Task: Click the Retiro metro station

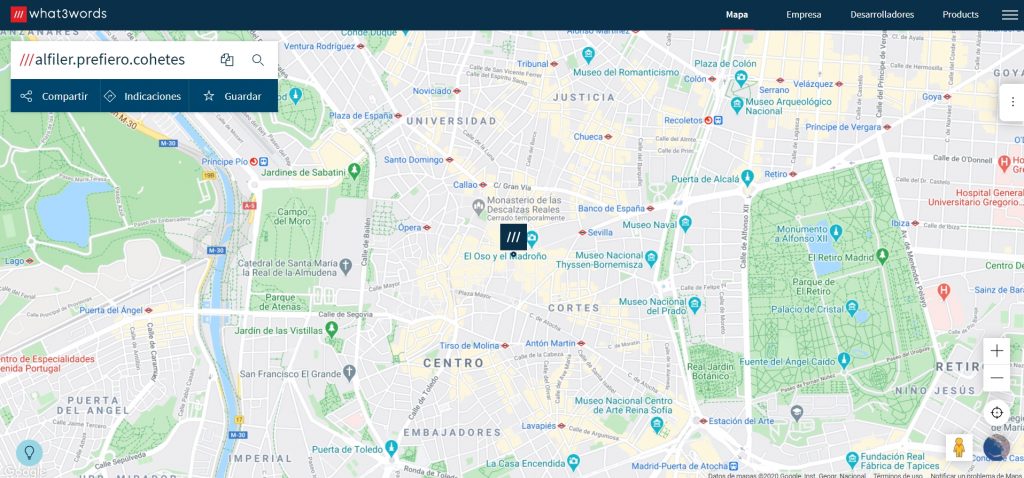Action: 780,174
